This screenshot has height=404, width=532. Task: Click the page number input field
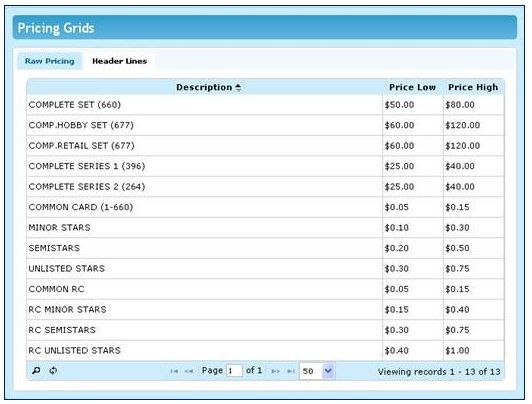(x=234, y=371)
